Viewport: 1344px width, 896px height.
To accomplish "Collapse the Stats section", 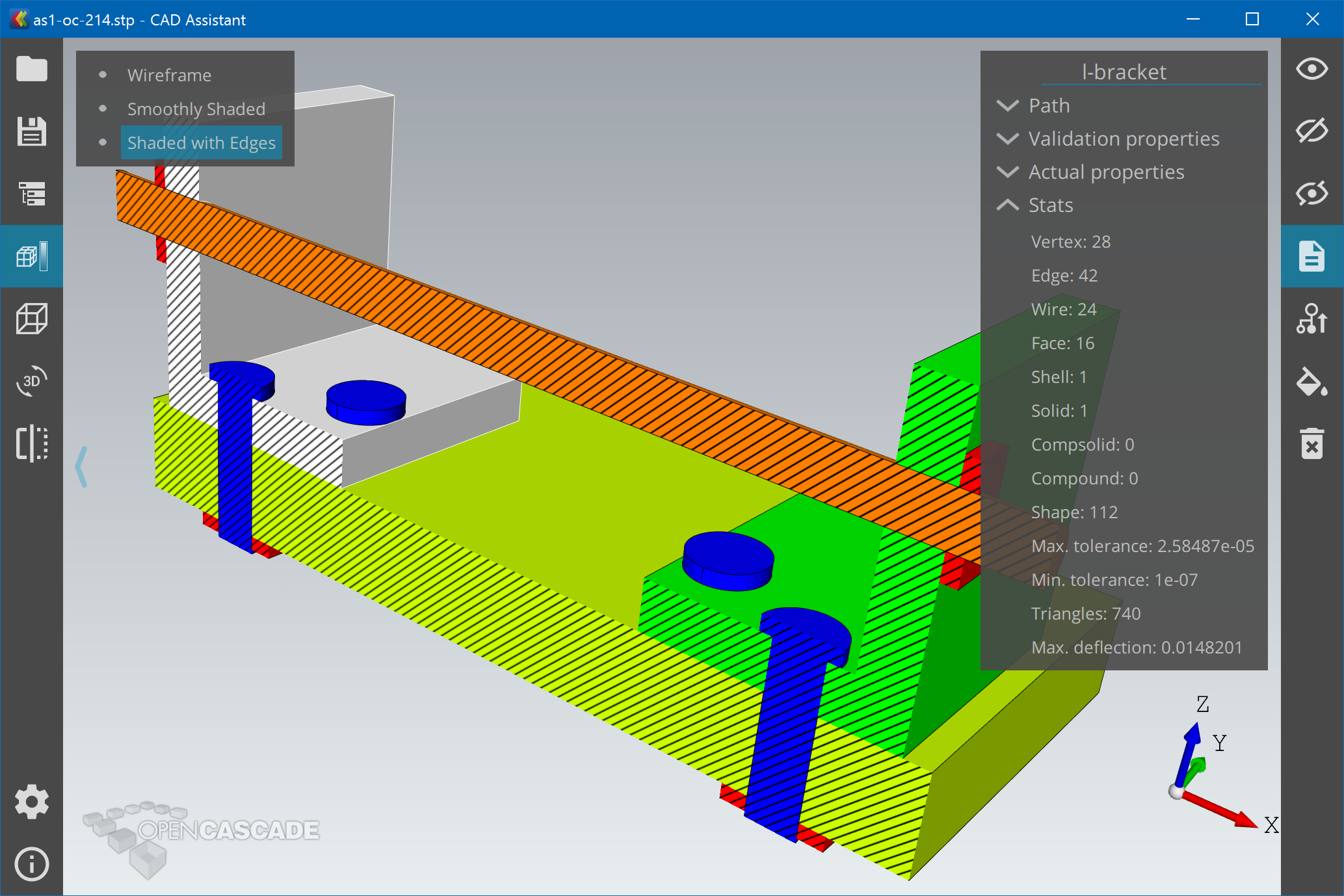I will click(x=1050, y=205).
